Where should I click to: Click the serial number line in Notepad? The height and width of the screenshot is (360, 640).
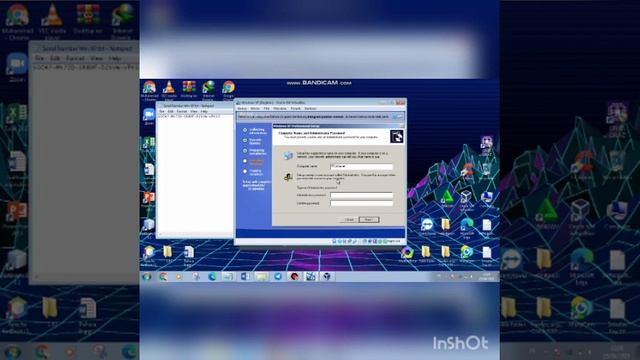189,116
